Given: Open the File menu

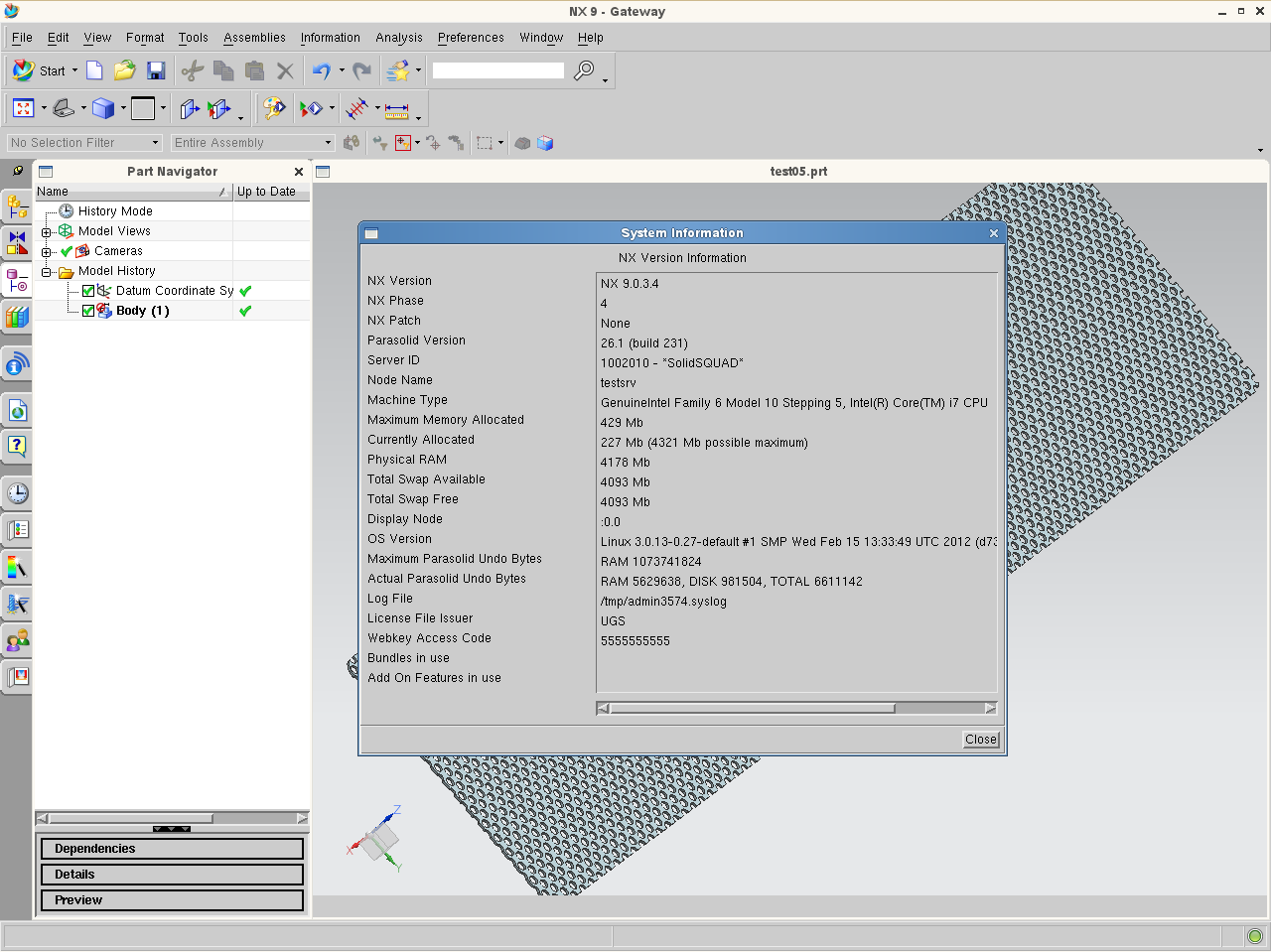Looking at the screenshot, I should (22, 38).
